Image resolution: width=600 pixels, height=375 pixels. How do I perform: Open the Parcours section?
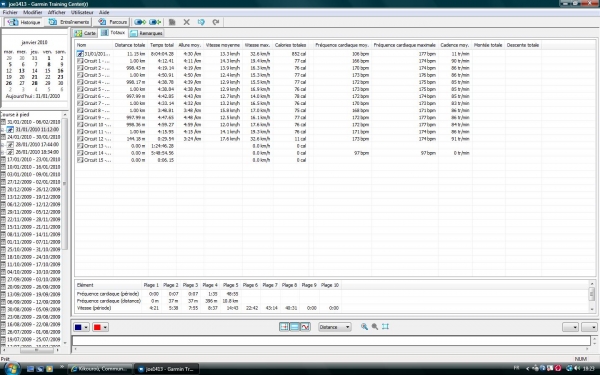(x=112, y=22)
